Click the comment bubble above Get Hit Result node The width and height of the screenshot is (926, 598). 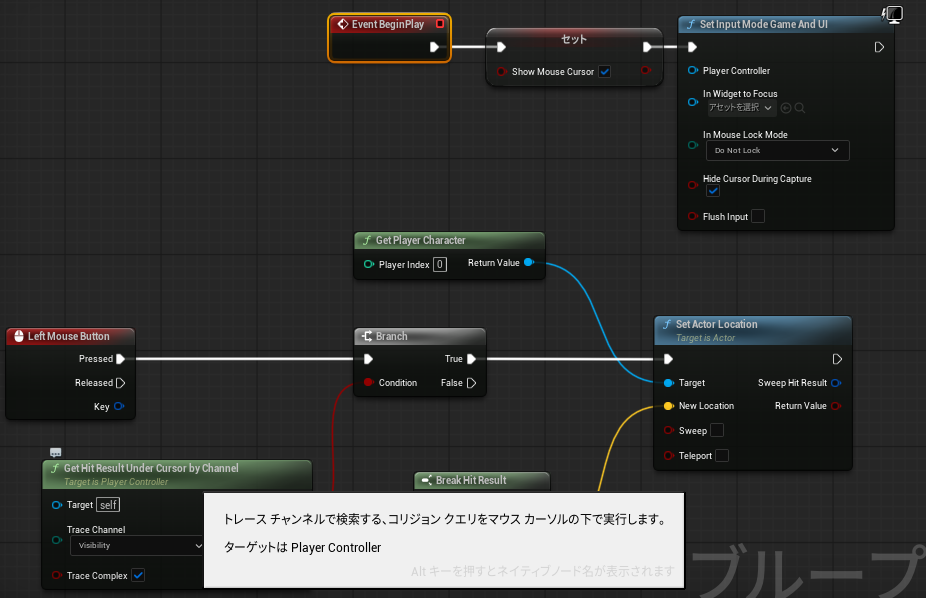(55, 453)
